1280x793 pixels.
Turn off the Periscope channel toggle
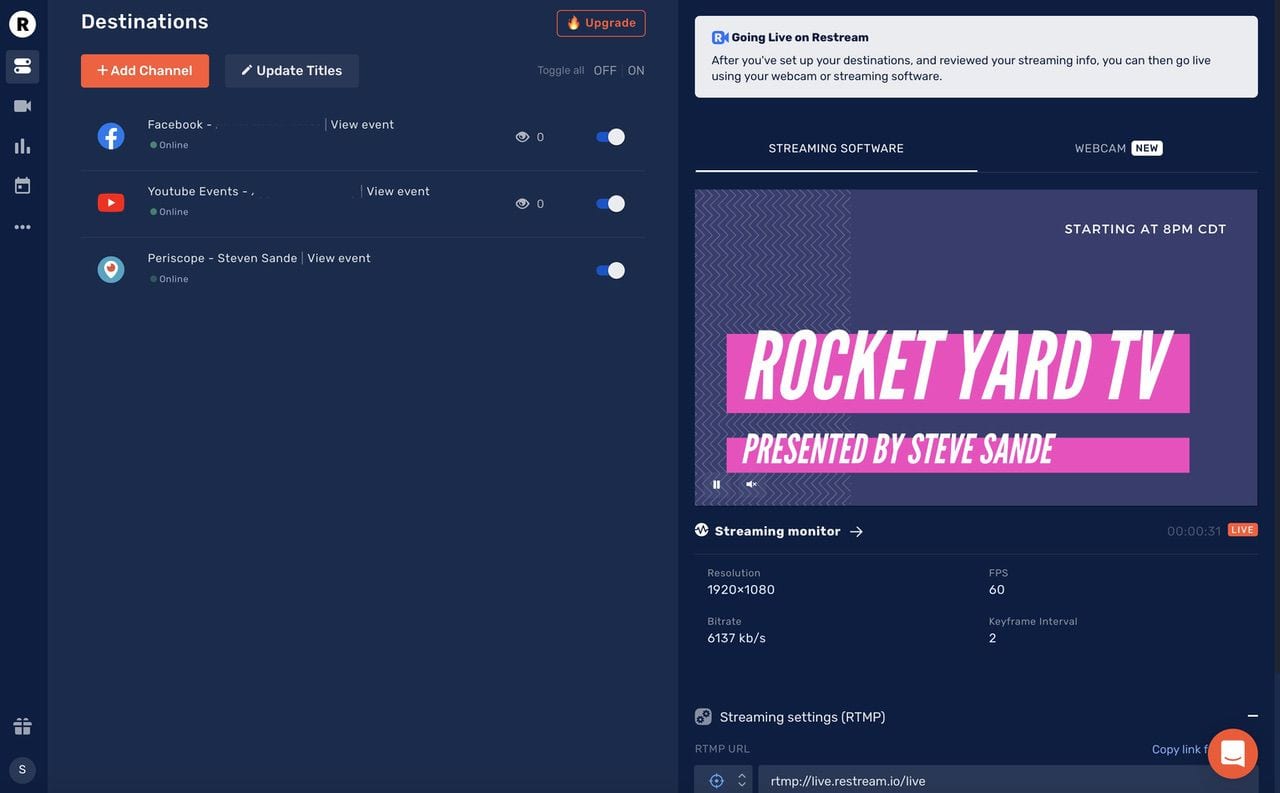pyautogui.click(x=610, y=270)
